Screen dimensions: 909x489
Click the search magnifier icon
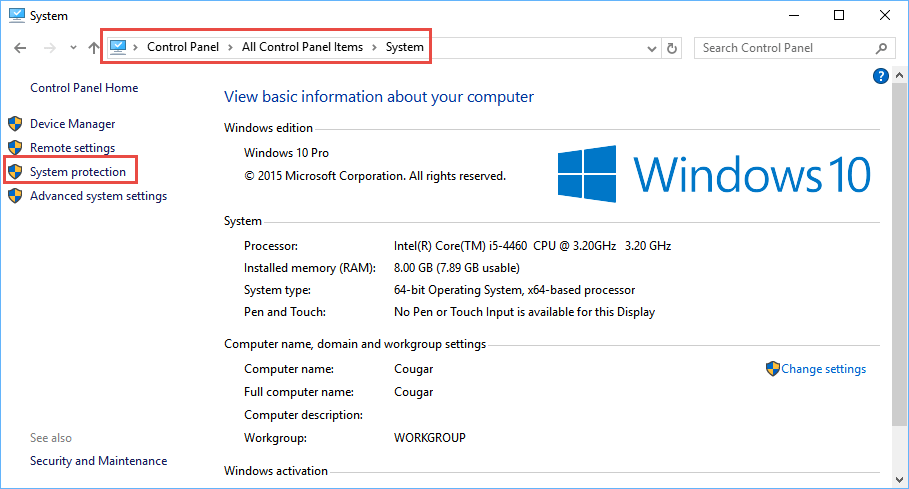point(881,48)
